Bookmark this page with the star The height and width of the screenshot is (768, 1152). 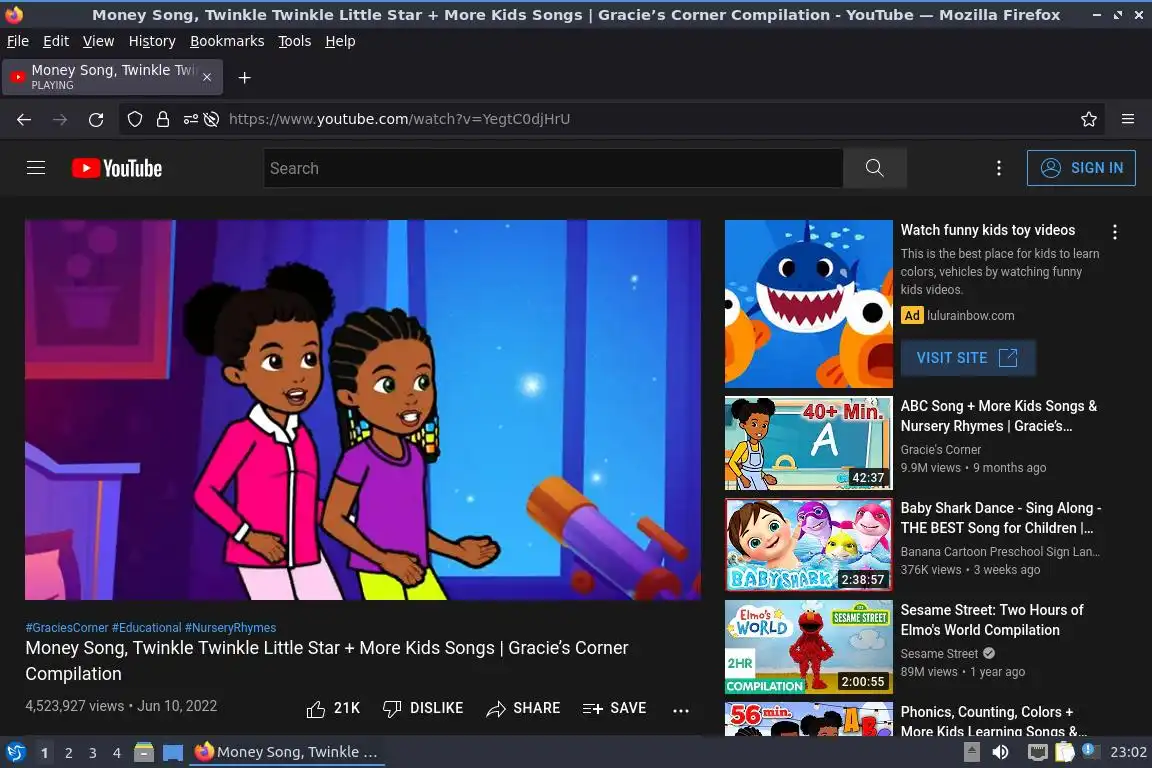pyautogui.click(x=1089, y=119)
